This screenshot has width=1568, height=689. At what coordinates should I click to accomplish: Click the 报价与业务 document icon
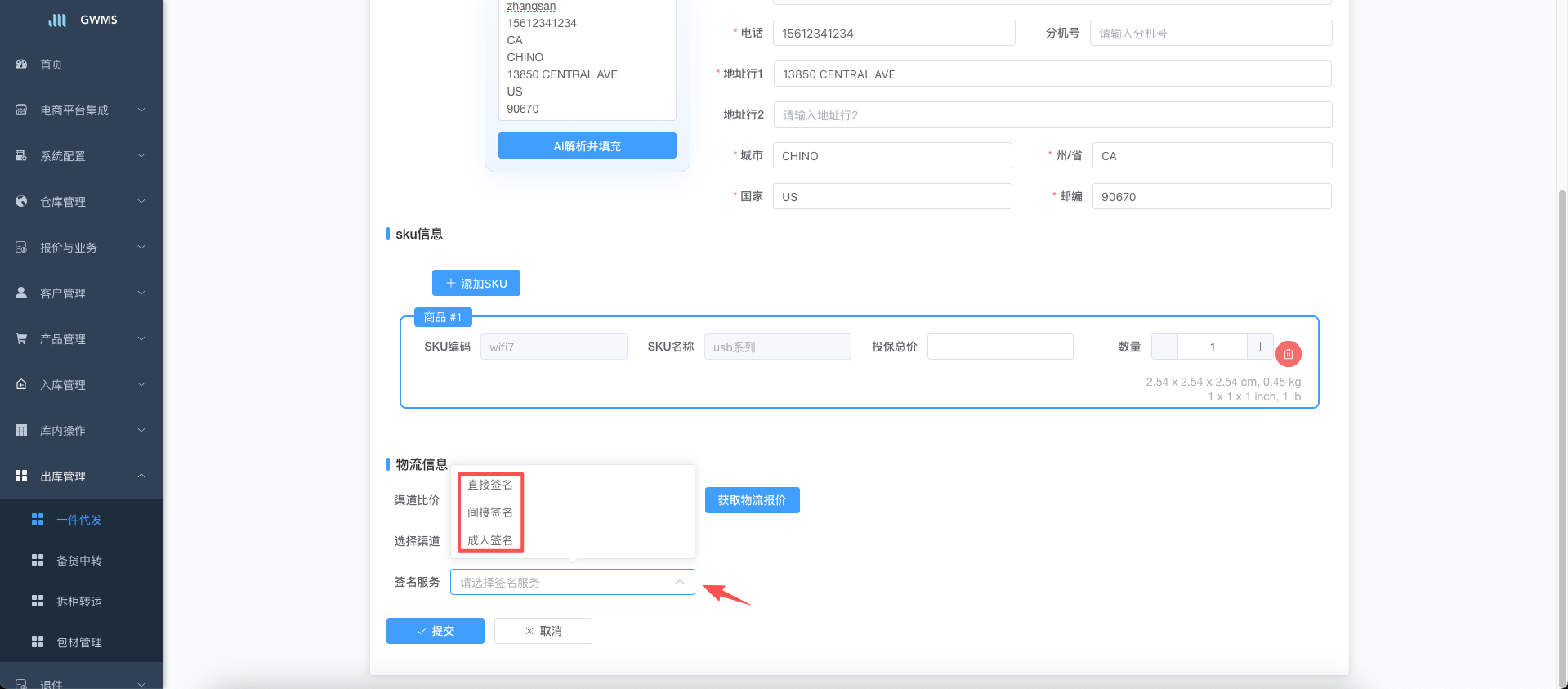point(21,247)
